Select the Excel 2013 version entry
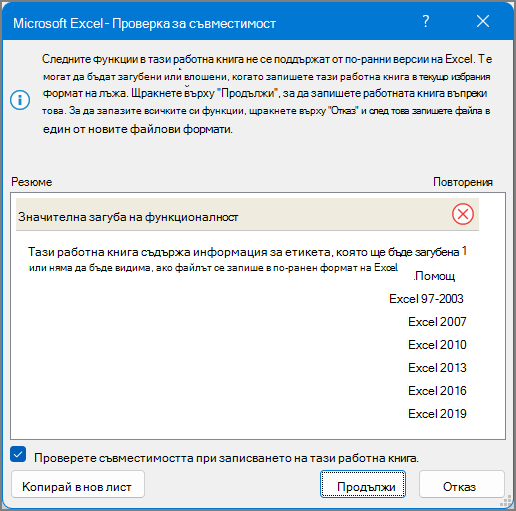The height and width of the screenshot is (511, 516). click(x=437, y=368)
